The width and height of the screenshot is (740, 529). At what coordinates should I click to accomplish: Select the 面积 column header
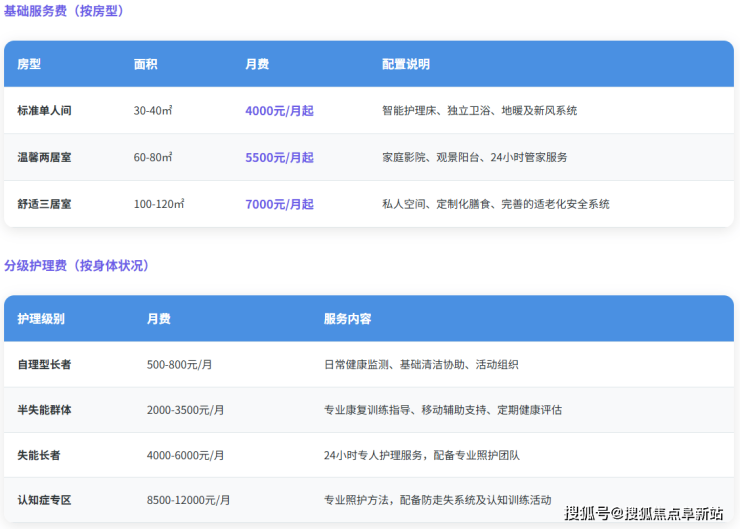(x=146, y=64)
